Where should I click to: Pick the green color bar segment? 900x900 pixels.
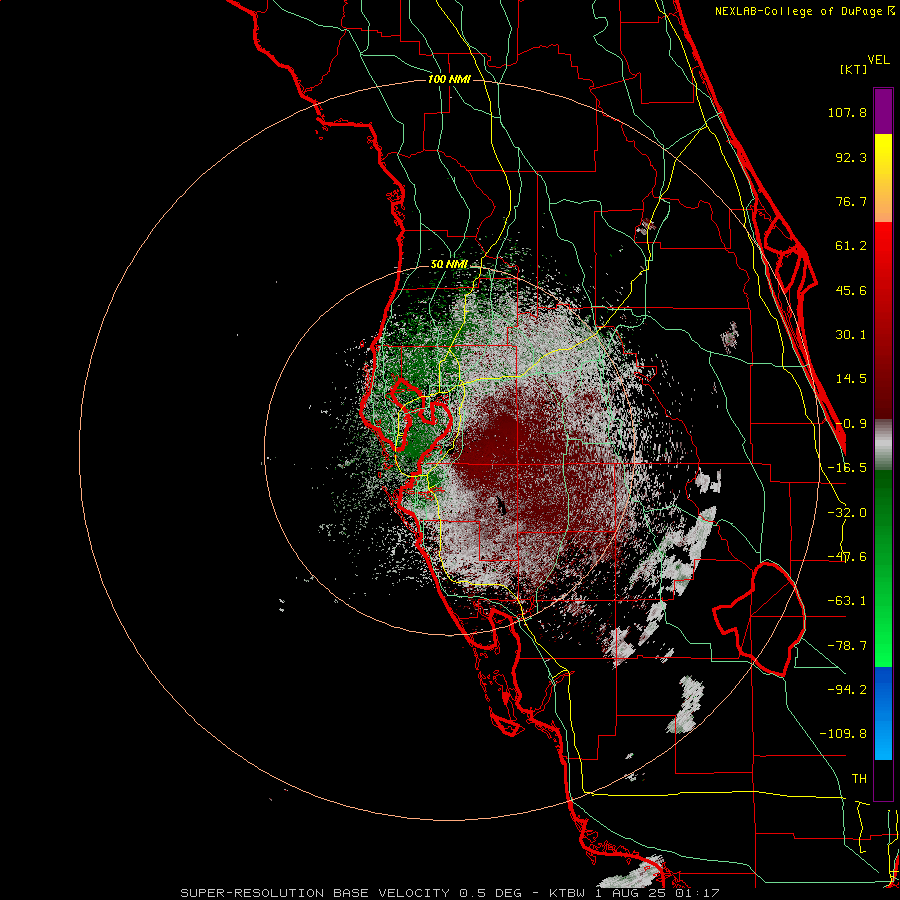click(883, 568)
